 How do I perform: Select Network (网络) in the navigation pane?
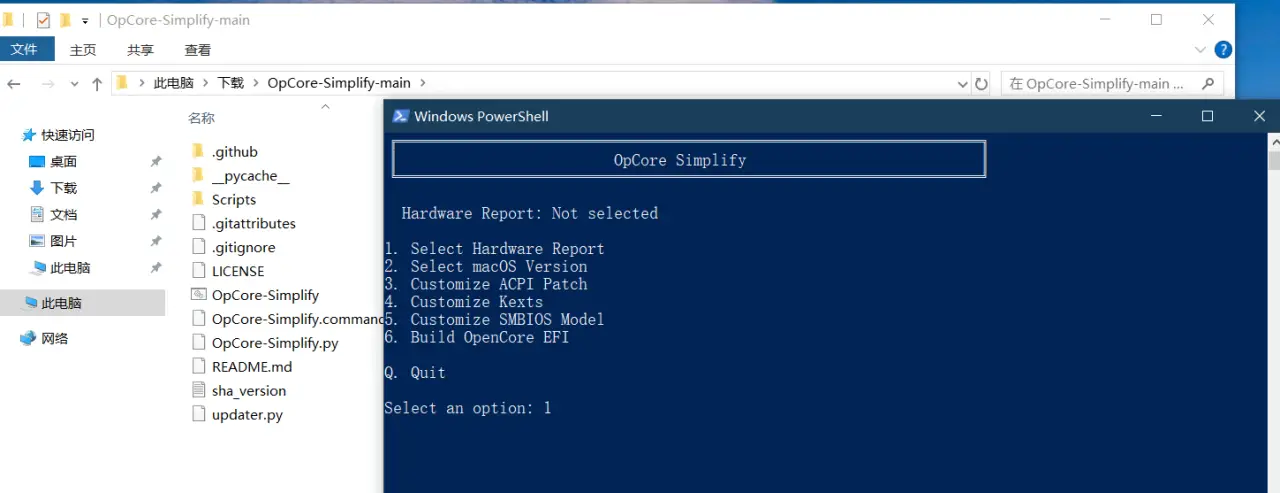(x=54, y=338)
